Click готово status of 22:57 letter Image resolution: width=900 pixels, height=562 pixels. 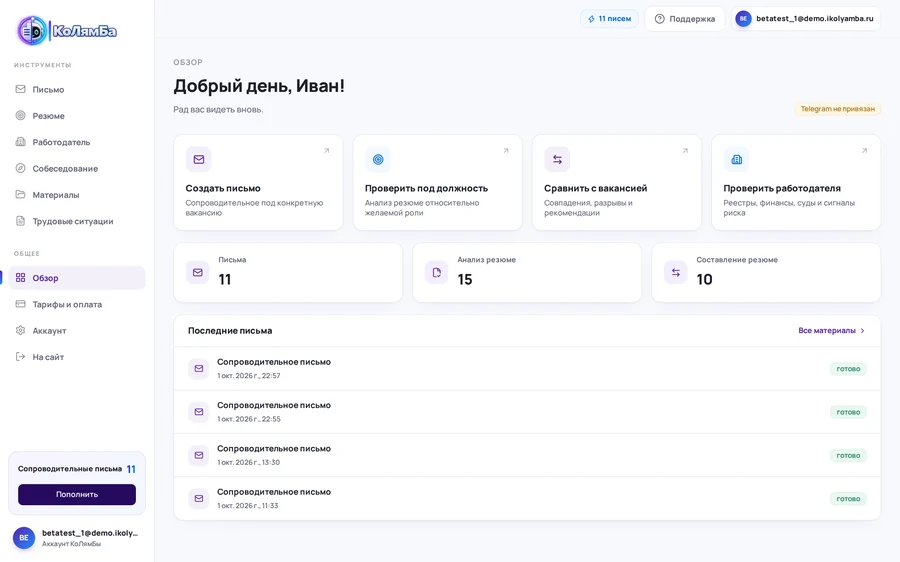[848, 369]
